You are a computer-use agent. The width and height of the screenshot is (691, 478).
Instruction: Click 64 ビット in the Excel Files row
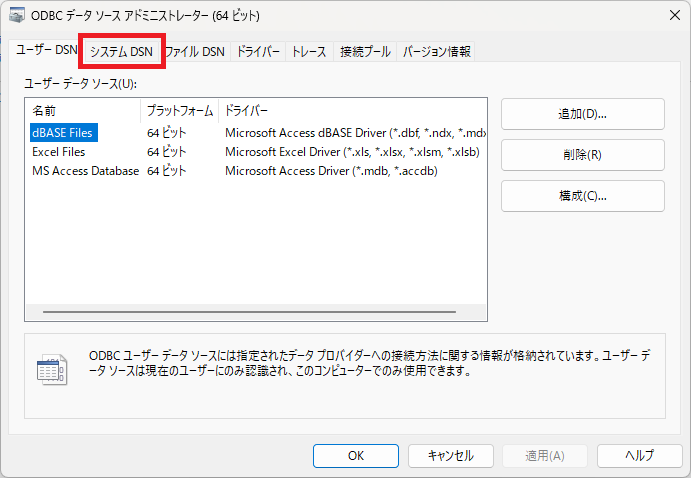[167, 152]
